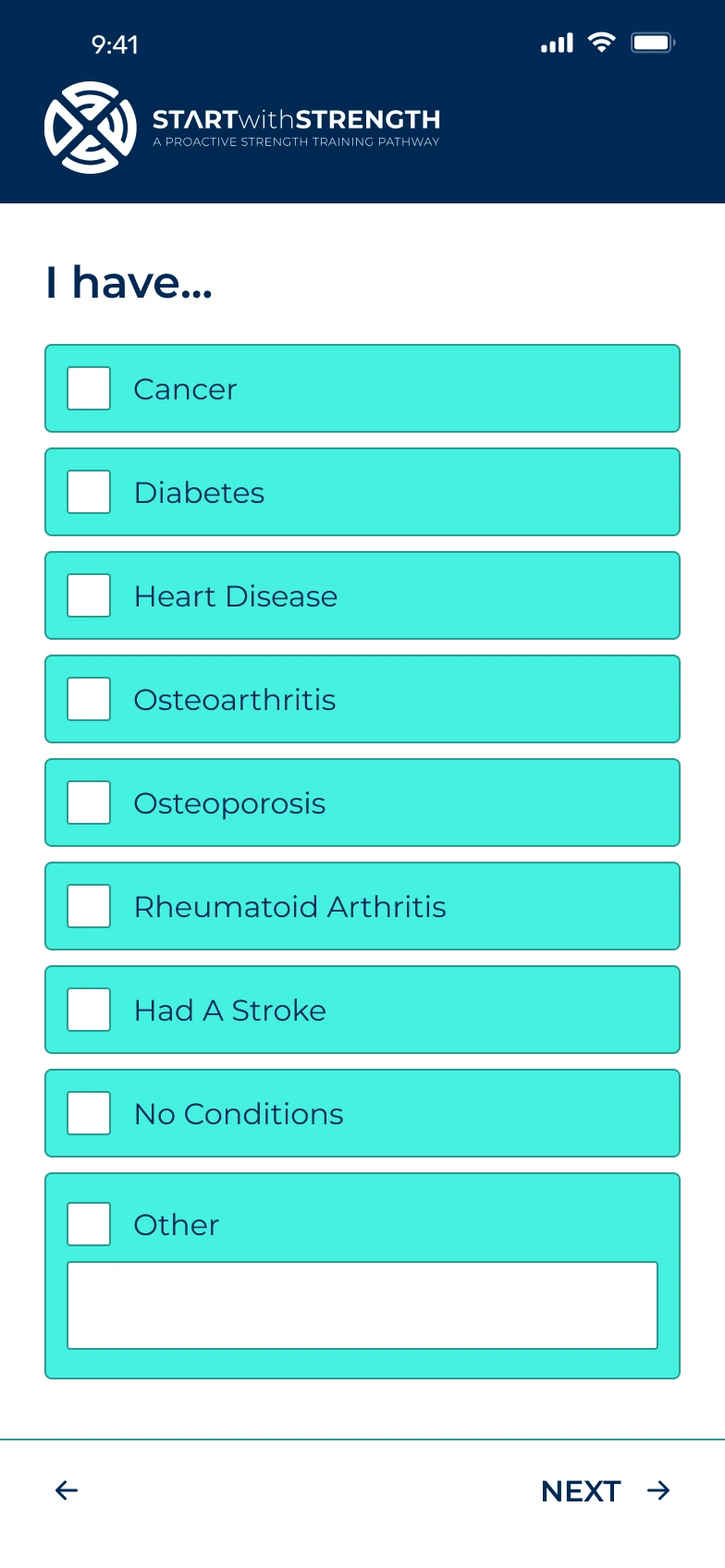Tick the Cancer checkbox
Viewport: 725px width, 1568px height.
point(89,388)
